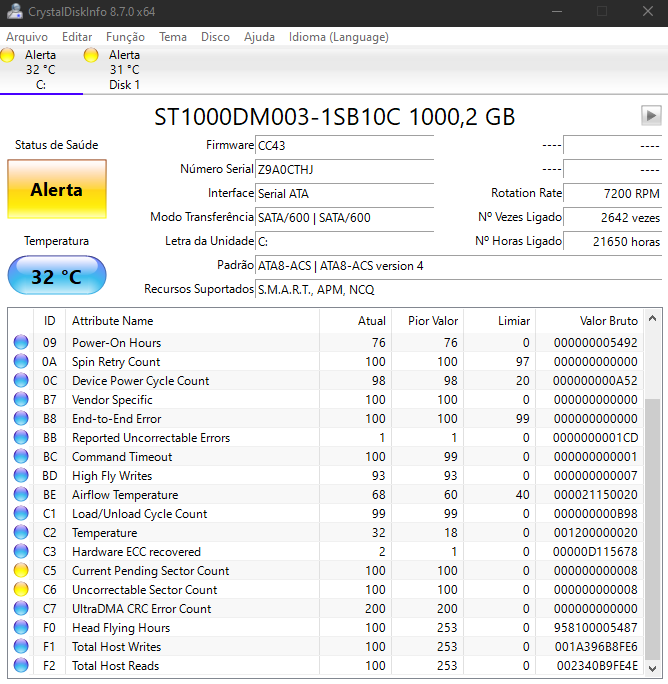Open the Arquivo menu
This screenshot has height=684, width=668.
(x=27, y=37)
